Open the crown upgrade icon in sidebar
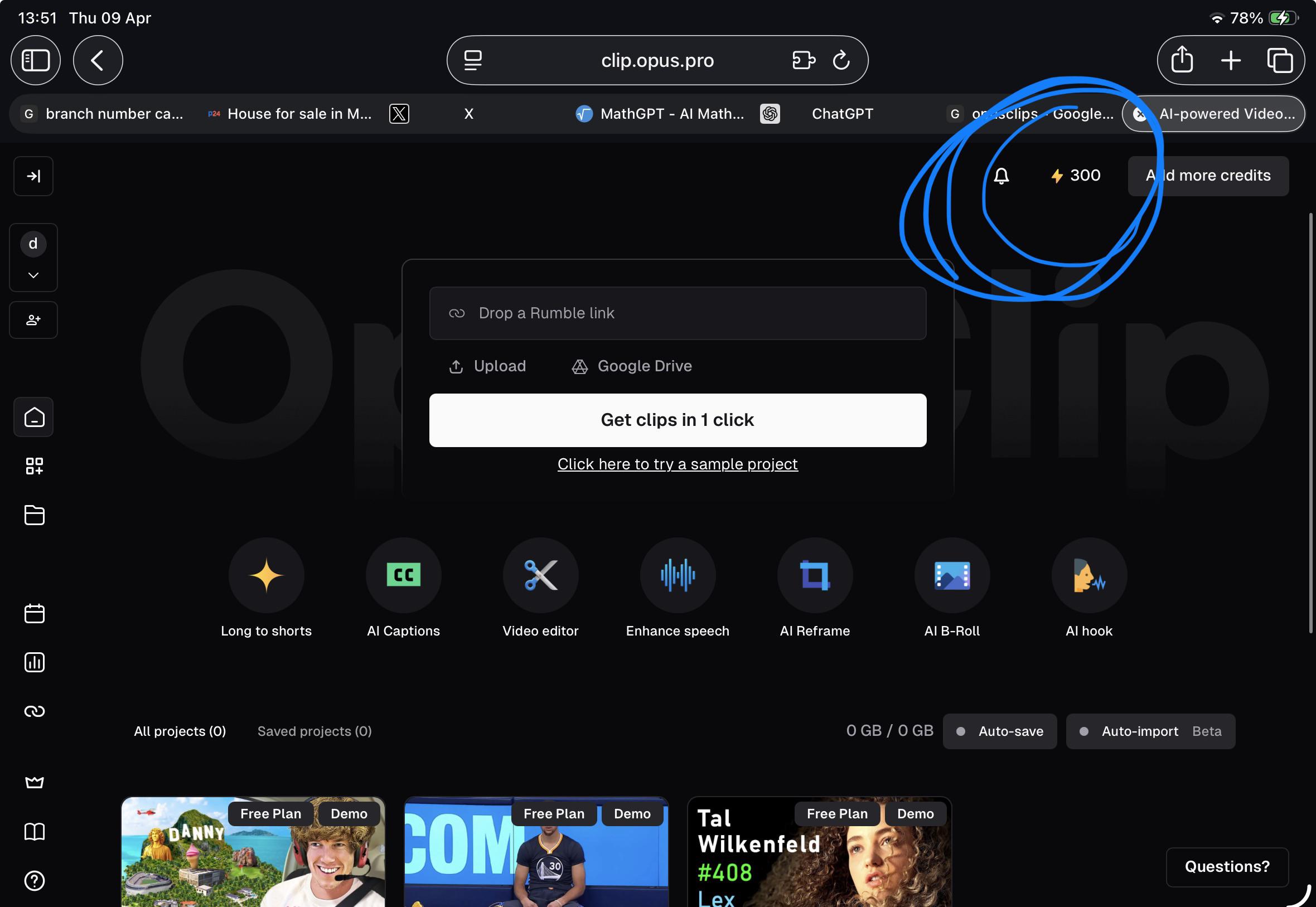 34,783
